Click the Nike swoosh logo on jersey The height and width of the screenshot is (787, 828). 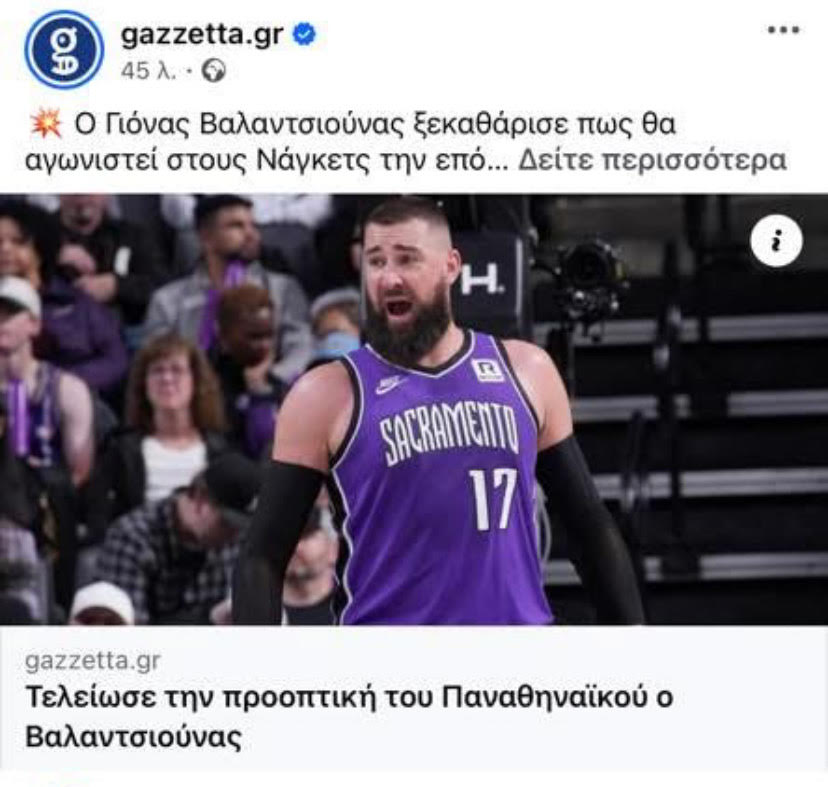391,384
